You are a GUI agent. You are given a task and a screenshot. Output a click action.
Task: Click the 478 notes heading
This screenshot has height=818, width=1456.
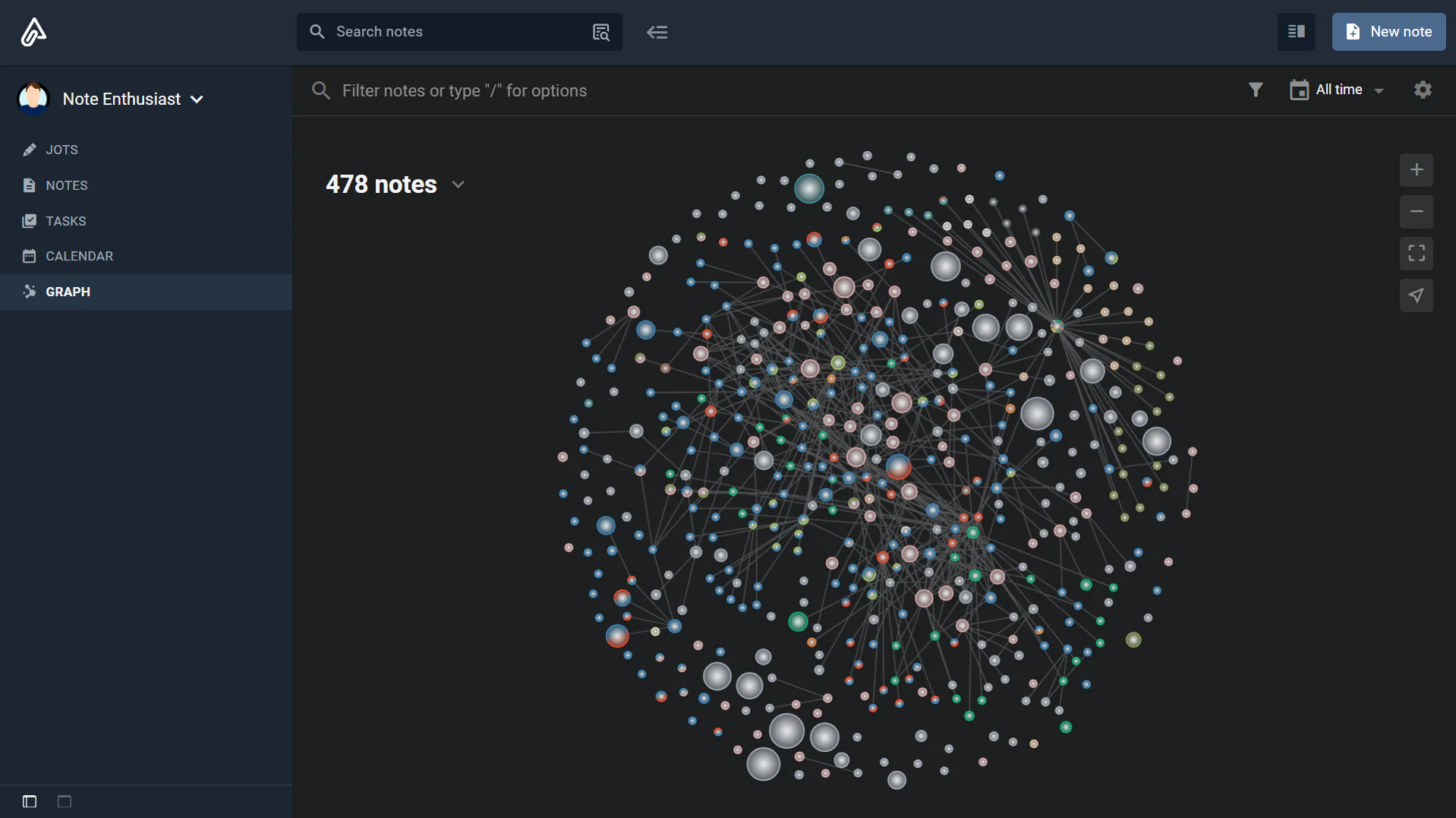(381, 185)
